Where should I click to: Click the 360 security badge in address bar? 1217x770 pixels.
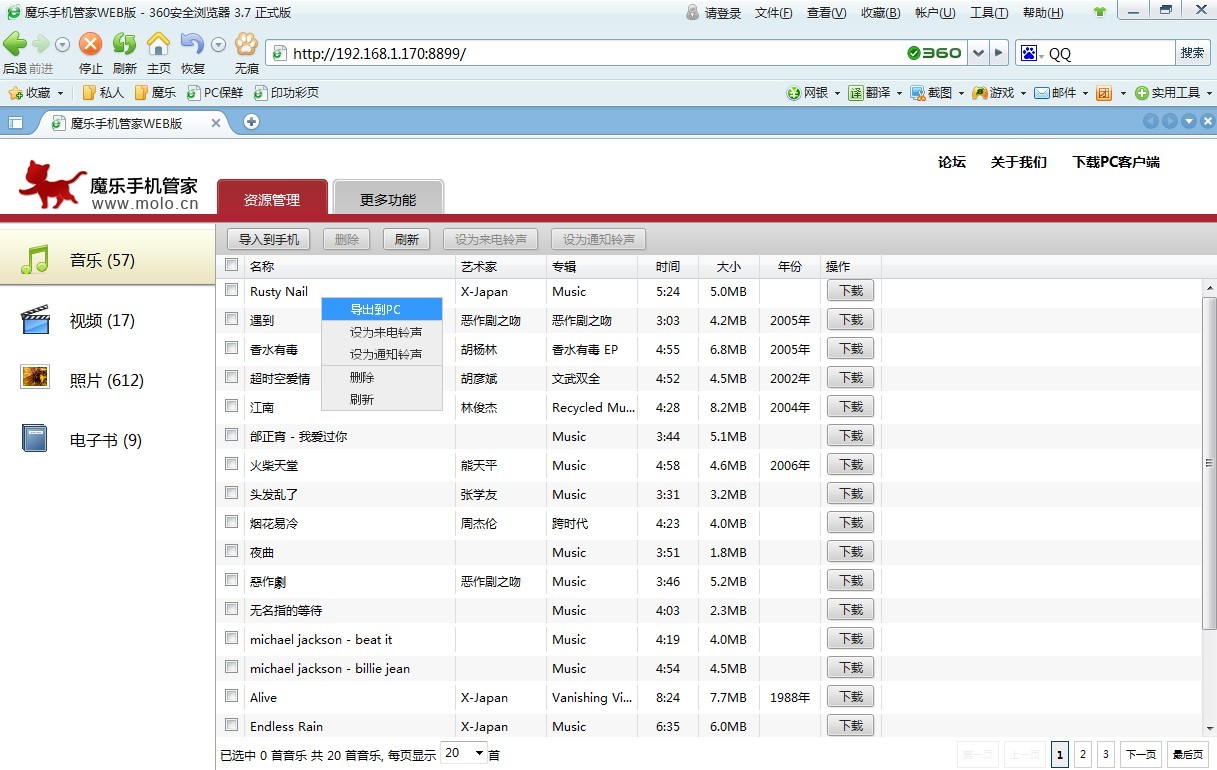[x=934, y=53]
